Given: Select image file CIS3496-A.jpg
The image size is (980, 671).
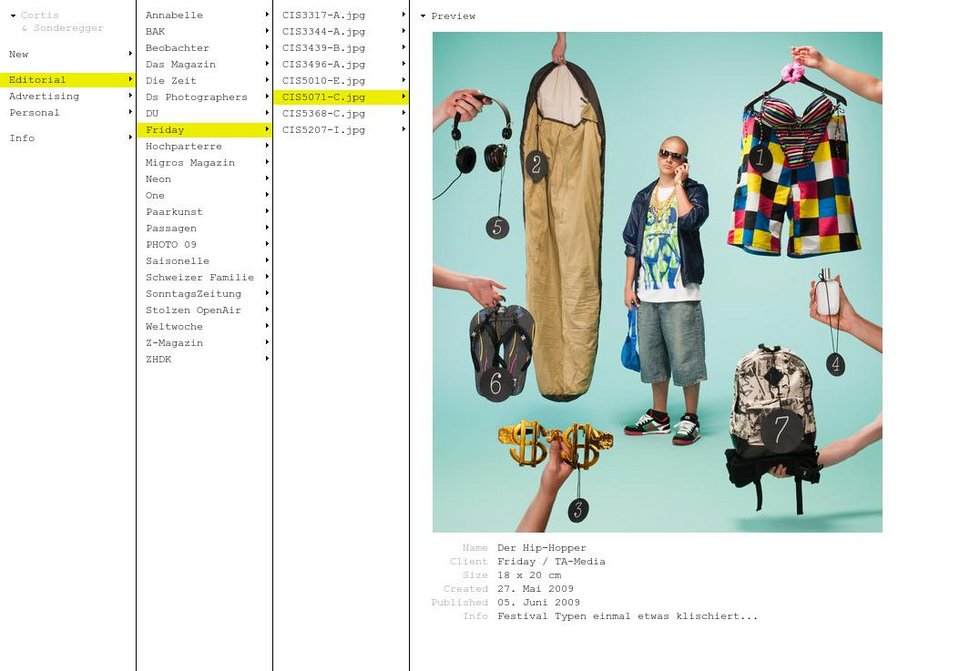Looking at the screenshot, I should (x=323, y=64).
